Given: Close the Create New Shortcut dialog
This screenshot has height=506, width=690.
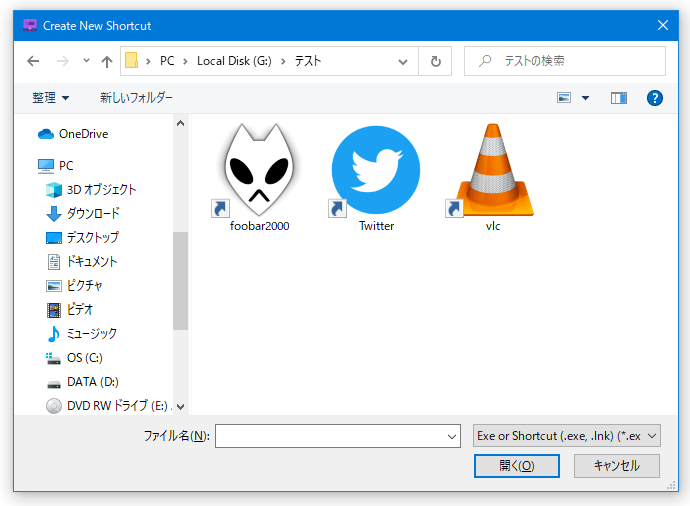Looking at the screenshot, I should 663,25.
